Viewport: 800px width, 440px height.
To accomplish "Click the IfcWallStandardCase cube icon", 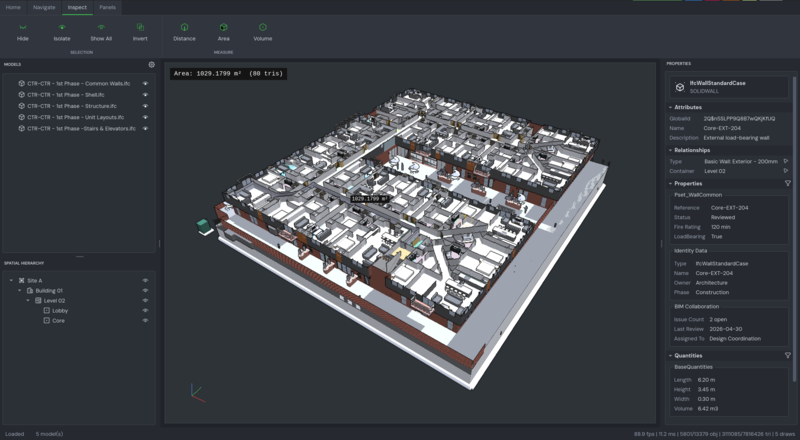I will point(680,87).
